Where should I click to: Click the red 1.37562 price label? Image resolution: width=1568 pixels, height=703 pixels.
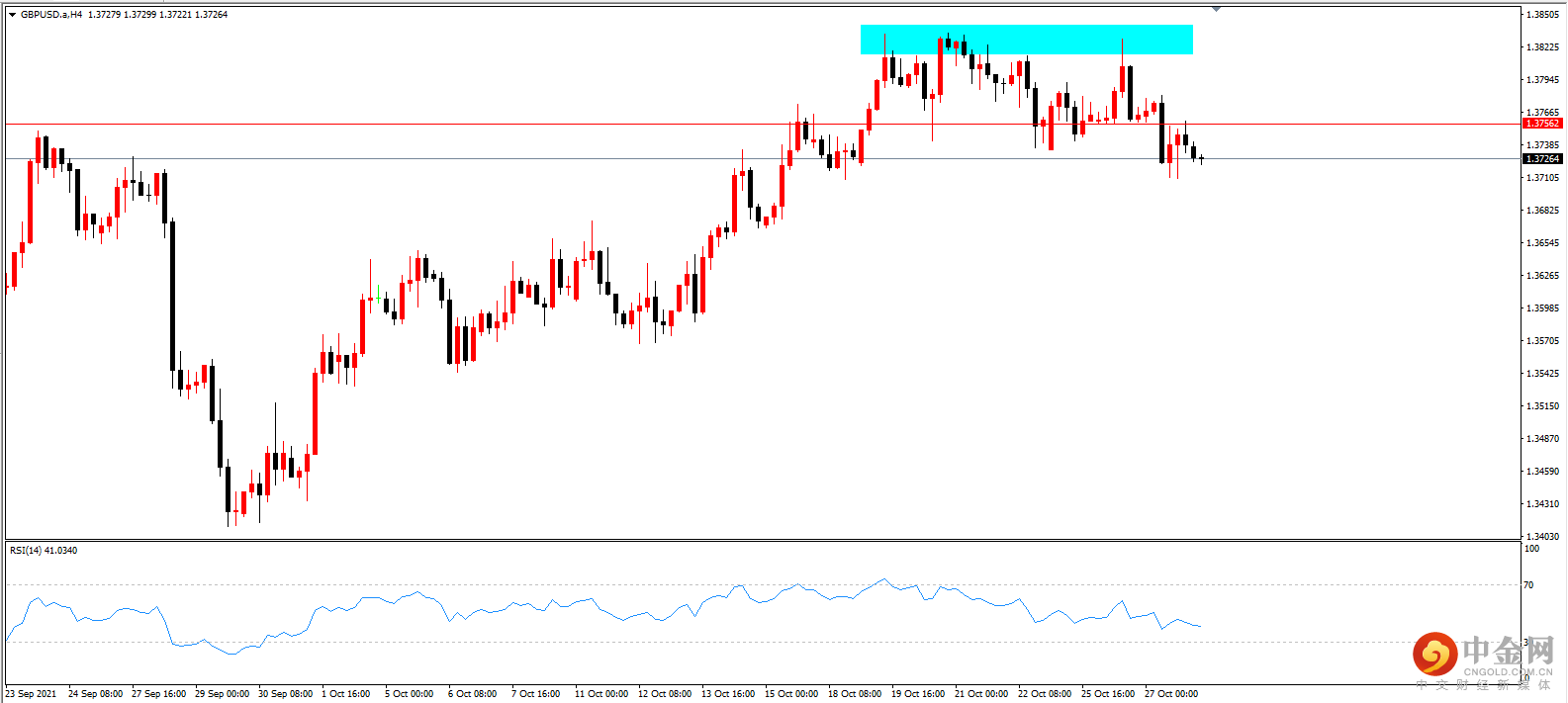(x=1542, y=124)
